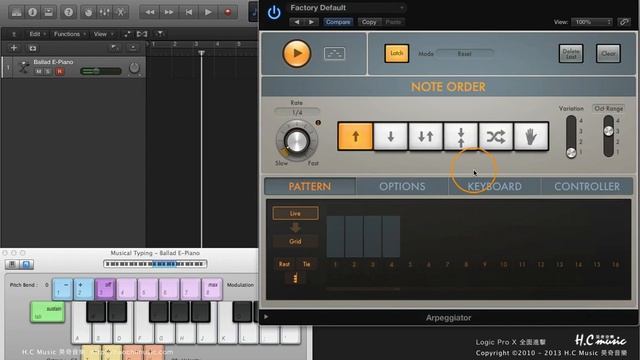Expand the Arpeggiator bottom disclosure triangle

pyautogui.click(x=266, y=317)
